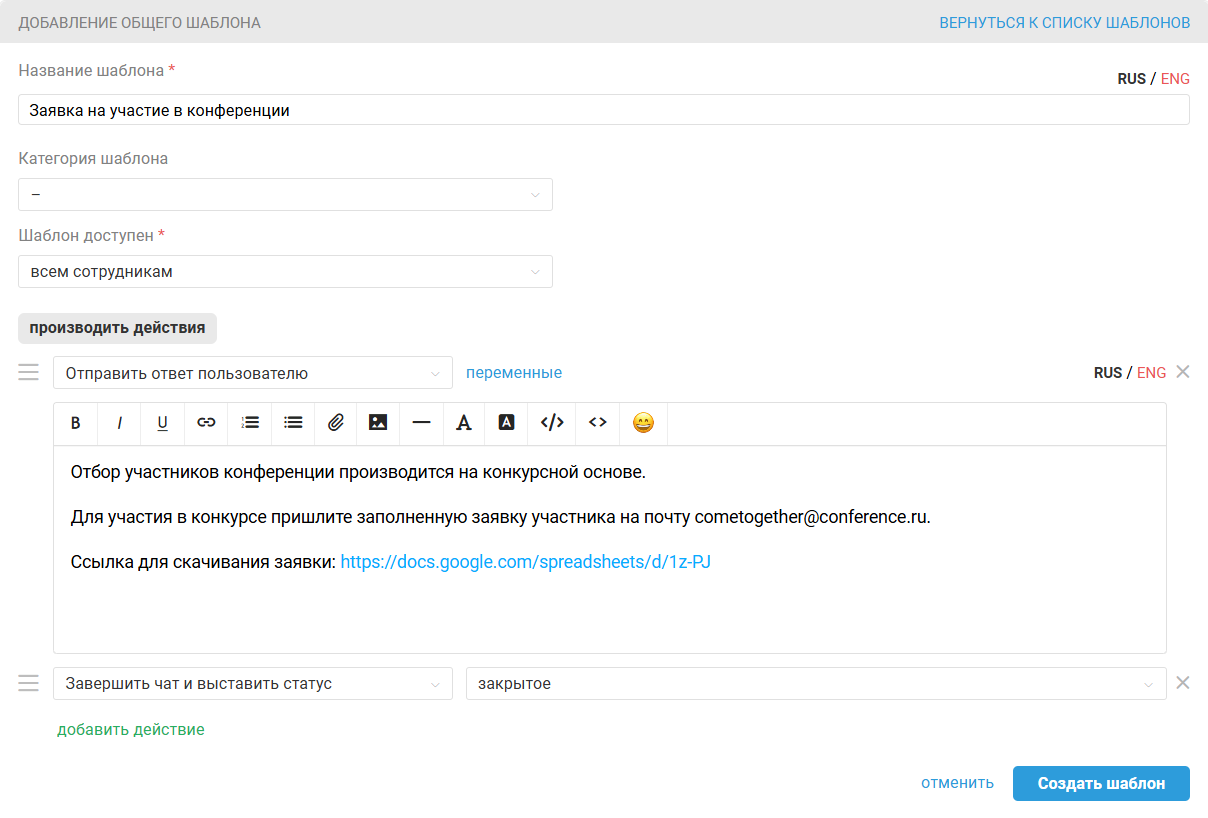Image resolution: width=1208 pixels, height=818 pixels.
Task: Insert a hyperlink via the link icon
Action: (x=206, y=423)
